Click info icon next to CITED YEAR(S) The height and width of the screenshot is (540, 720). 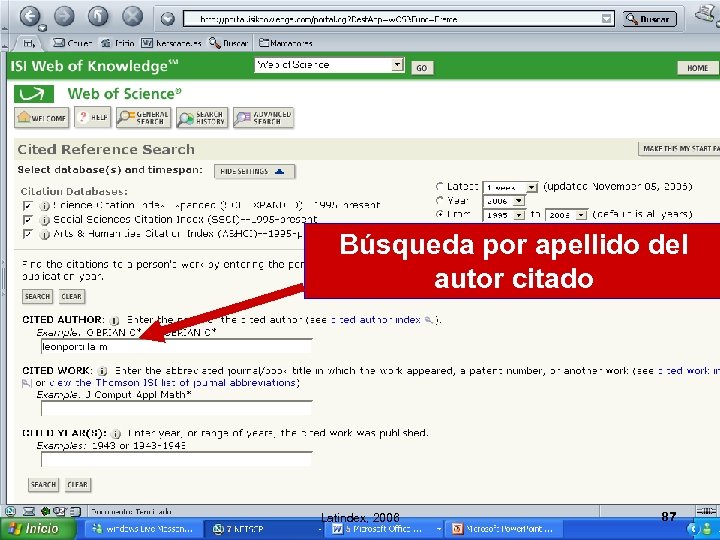pos(116,433)
